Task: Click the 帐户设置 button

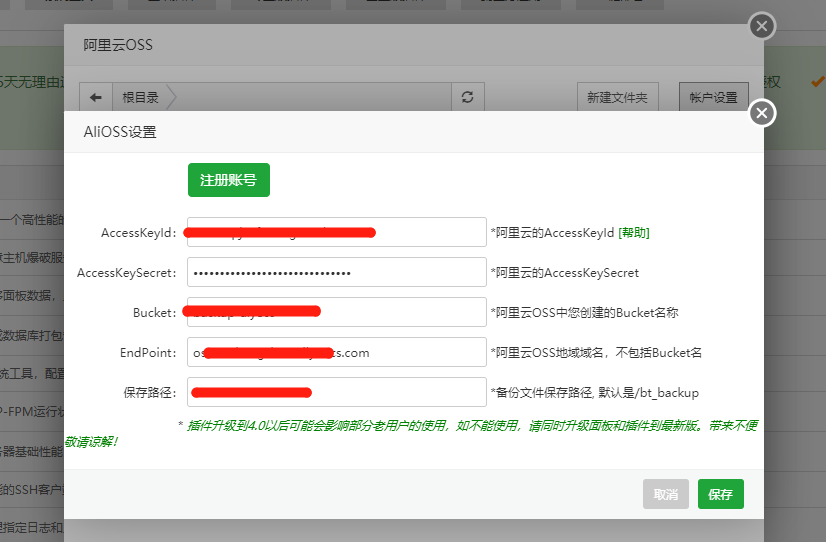Action: click(714, 97)
